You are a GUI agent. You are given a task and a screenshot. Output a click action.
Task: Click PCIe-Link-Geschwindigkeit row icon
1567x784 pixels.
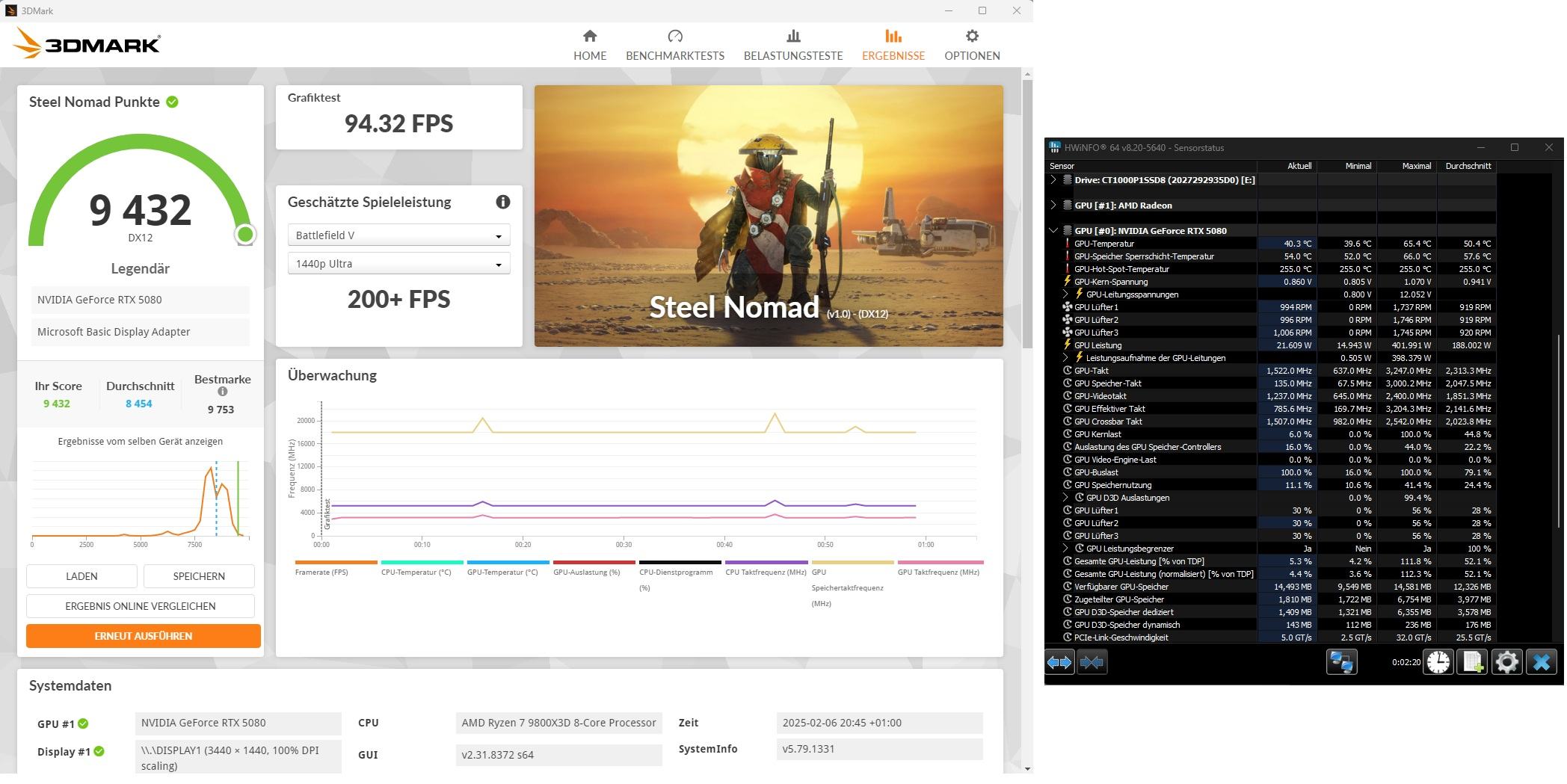(1067, 638)
